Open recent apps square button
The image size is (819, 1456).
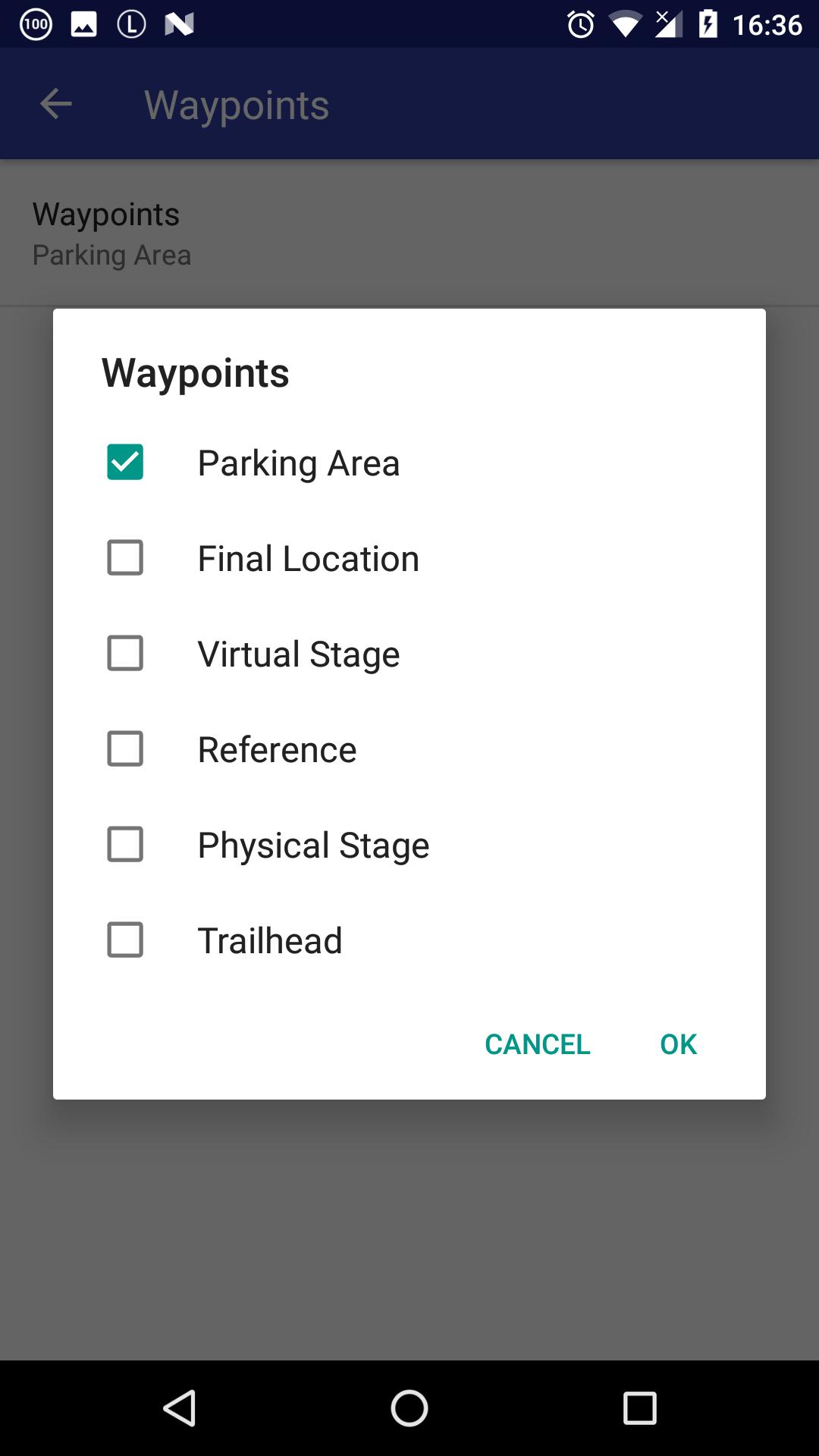click(x=639, y=1408)
